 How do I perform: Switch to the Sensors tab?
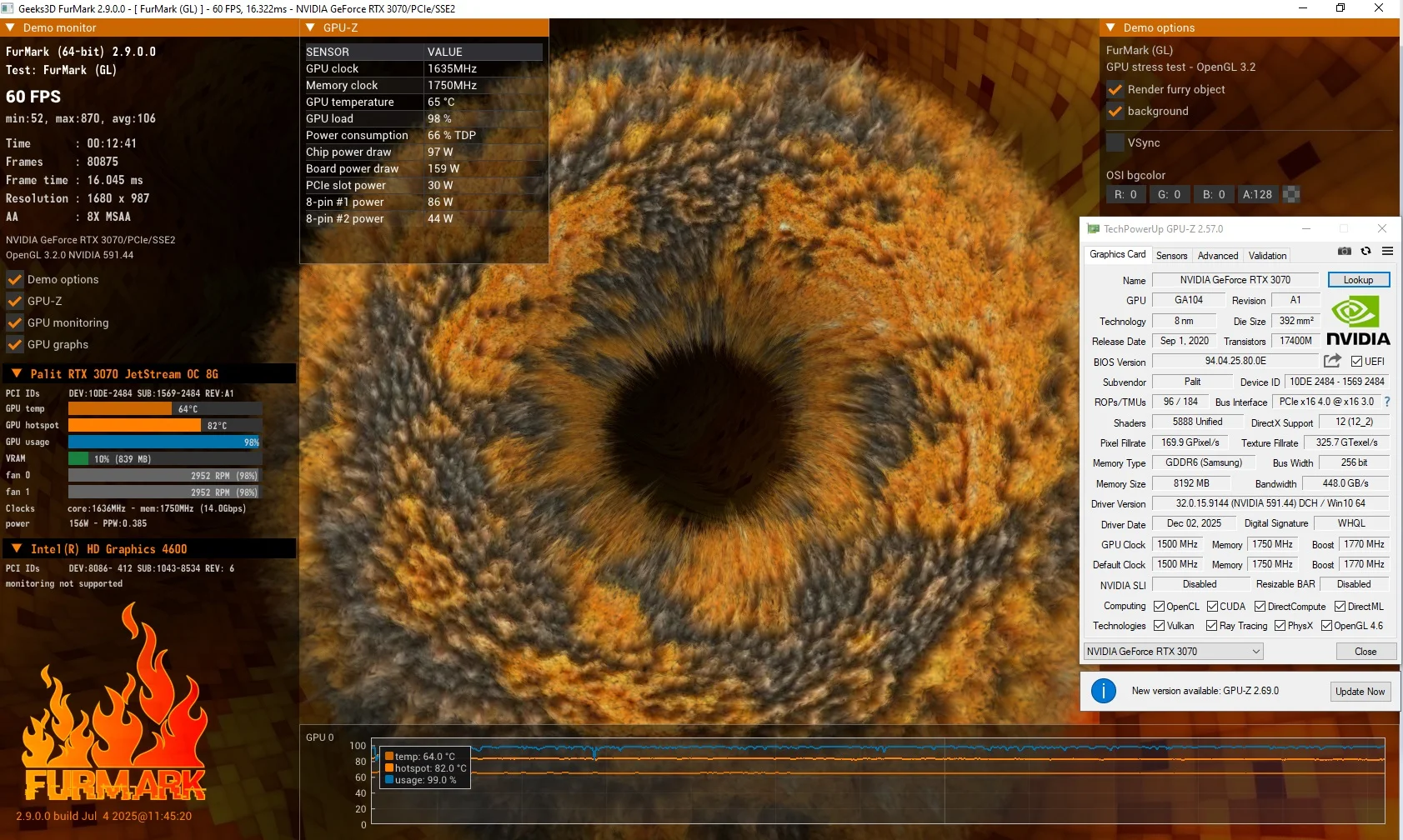click(1171, 256)
